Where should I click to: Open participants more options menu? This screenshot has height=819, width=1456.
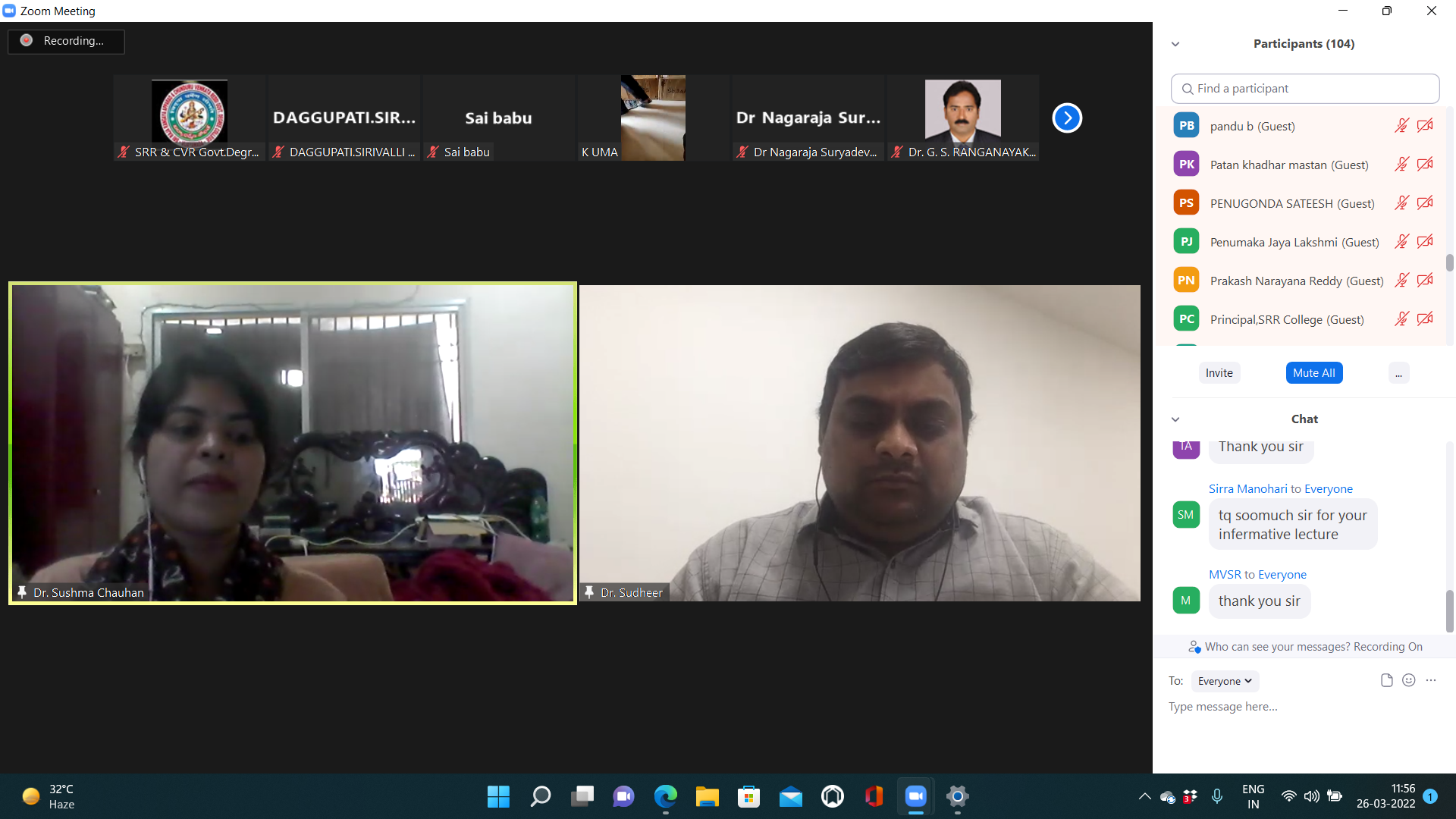[1398, 373]
